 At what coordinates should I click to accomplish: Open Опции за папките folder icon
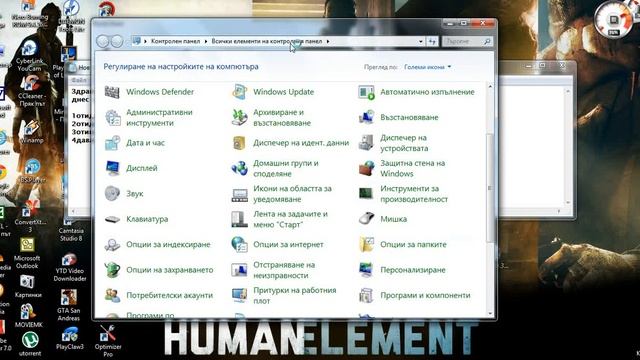tap(367, 244)
